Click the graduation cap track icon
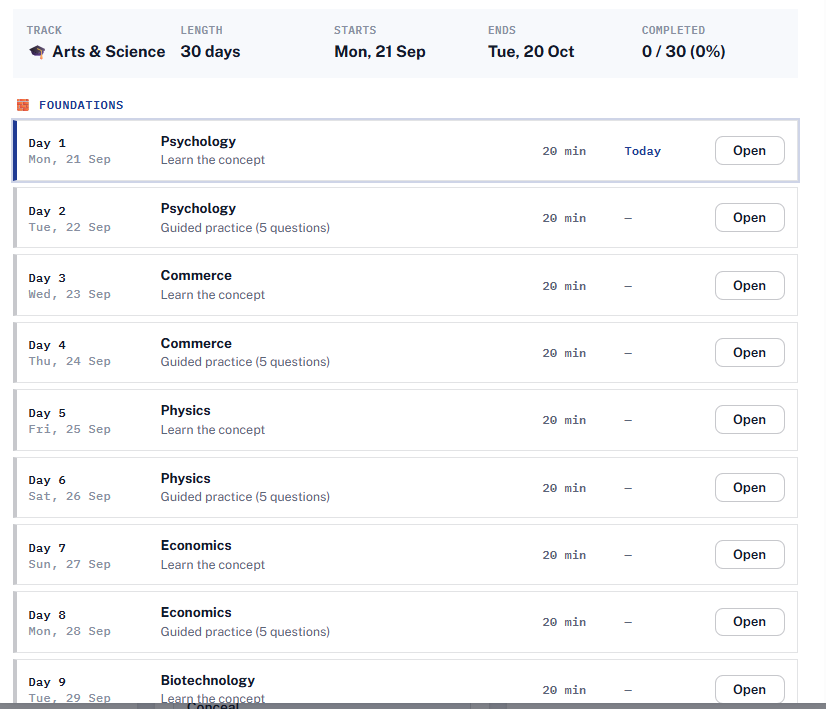This screenshot has height=709, width=826. point(37,52)
